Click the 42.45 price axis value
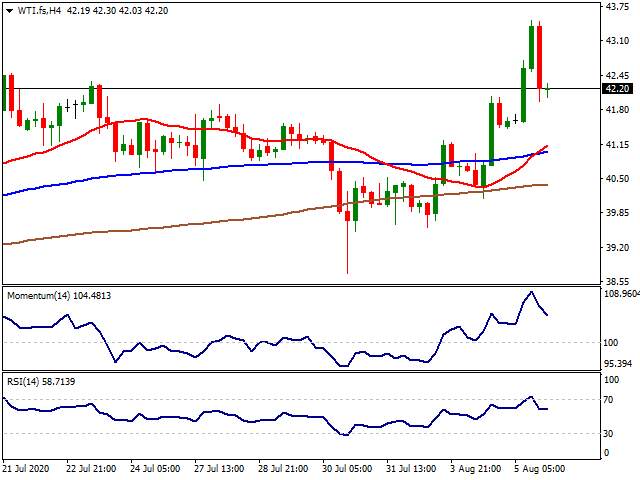The width and height of the screenshot is (640, 480). point(617,76)
